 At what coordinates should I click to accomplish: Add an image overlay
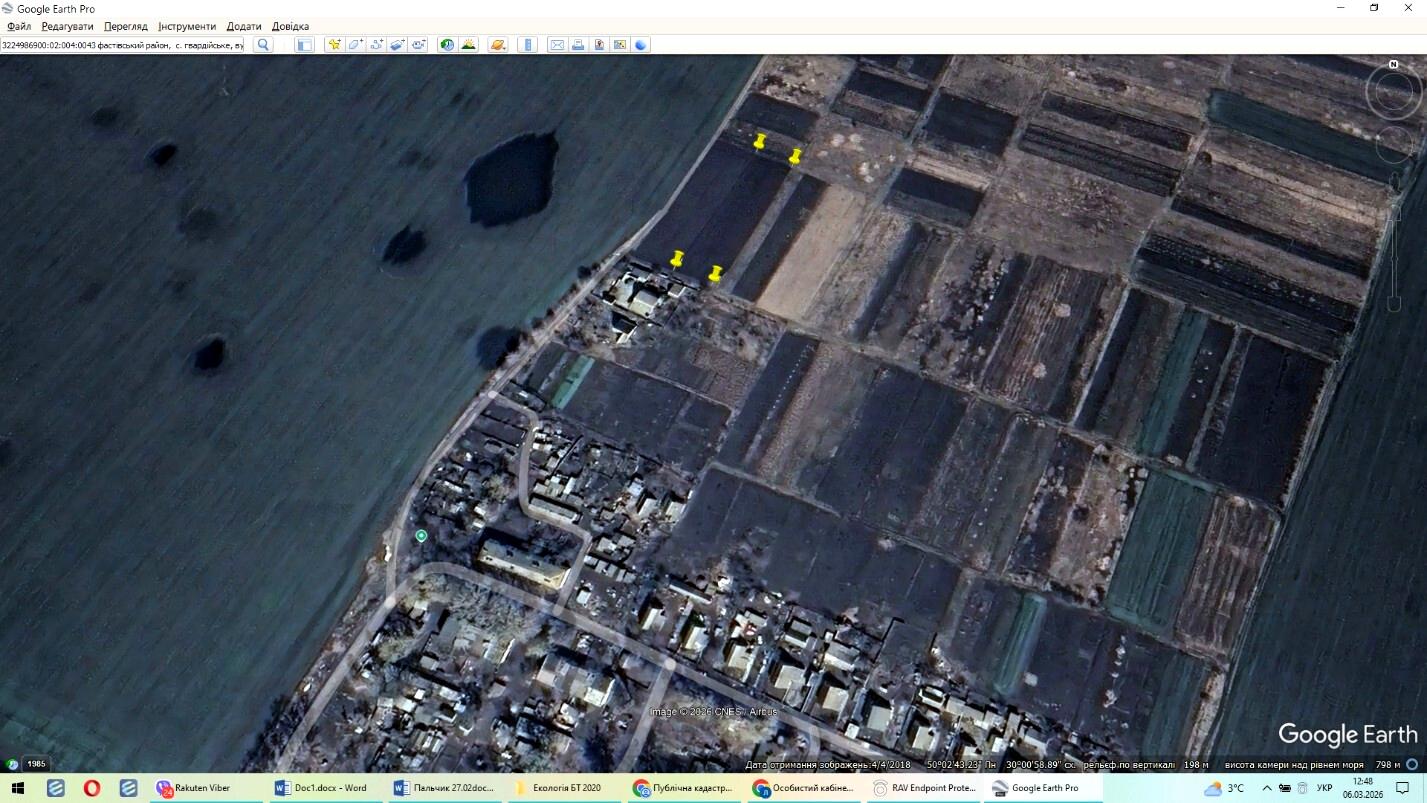click(x=397, y=45)
